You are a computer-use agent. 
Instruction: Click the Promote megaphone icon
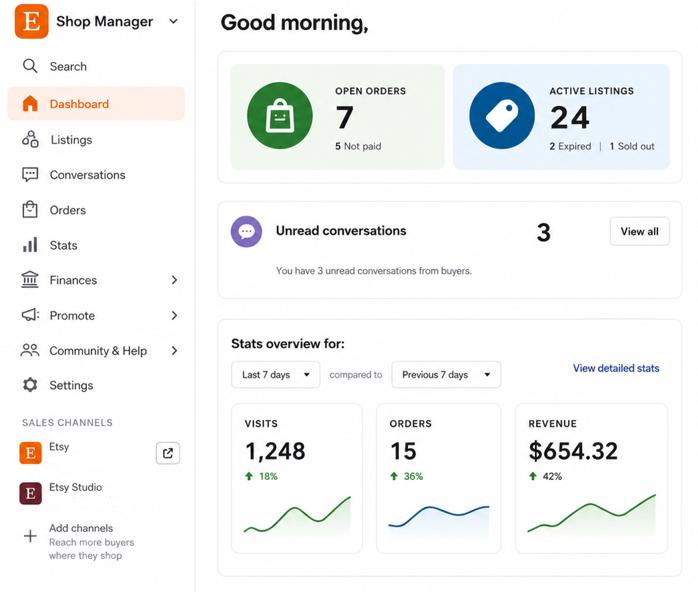pyautogui.click(x=30, y=315)
